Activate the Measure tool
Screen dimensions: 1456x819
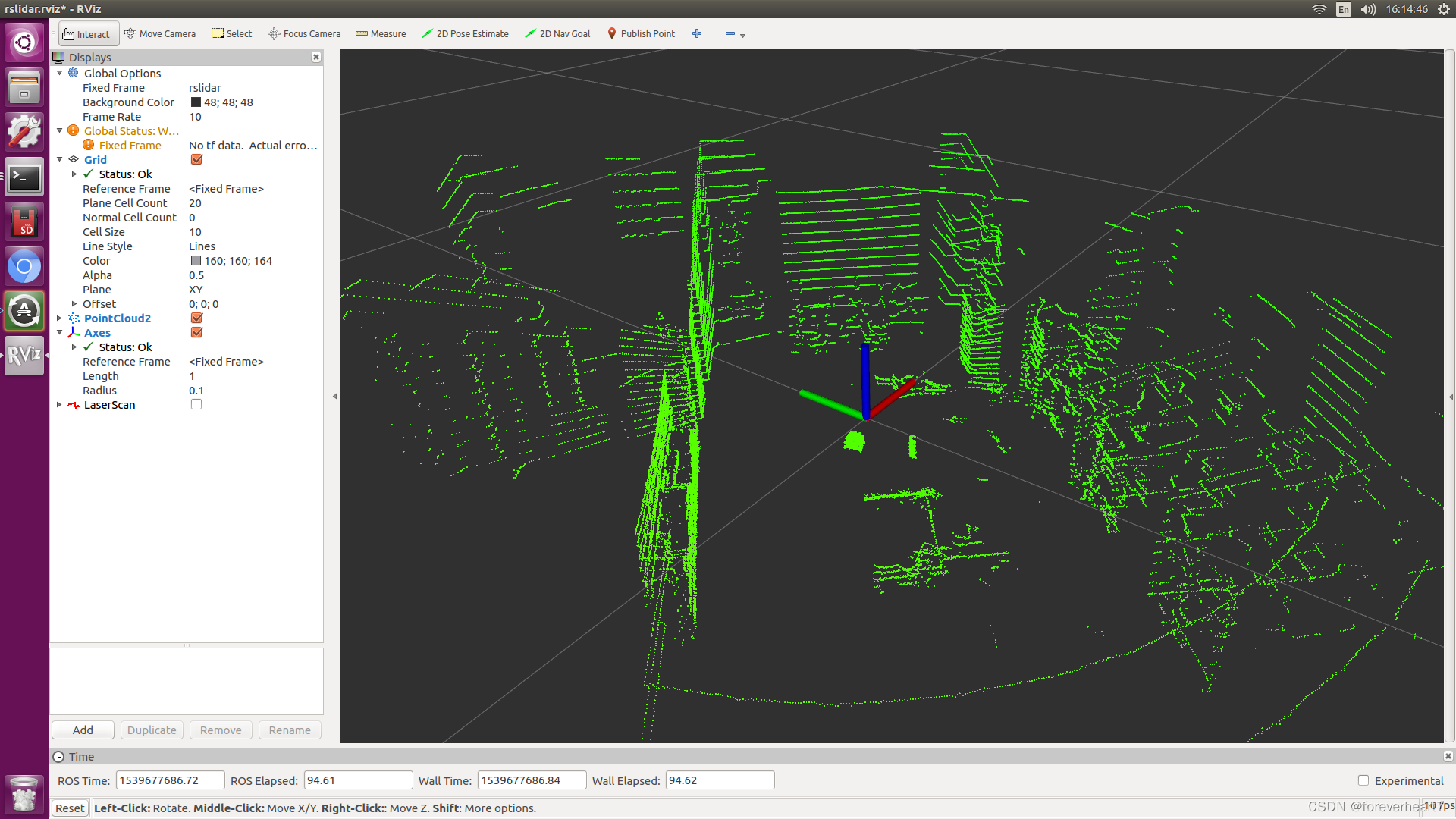point(381,33)
